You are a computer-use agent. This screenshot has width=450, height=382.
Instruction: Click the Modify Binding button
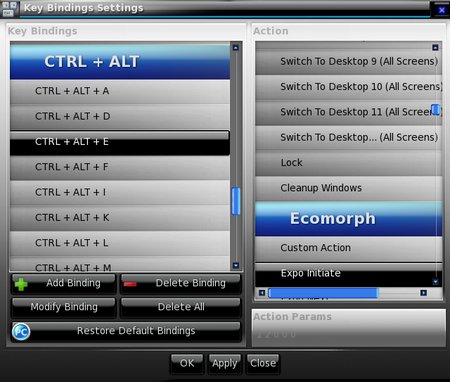point(64,307)
